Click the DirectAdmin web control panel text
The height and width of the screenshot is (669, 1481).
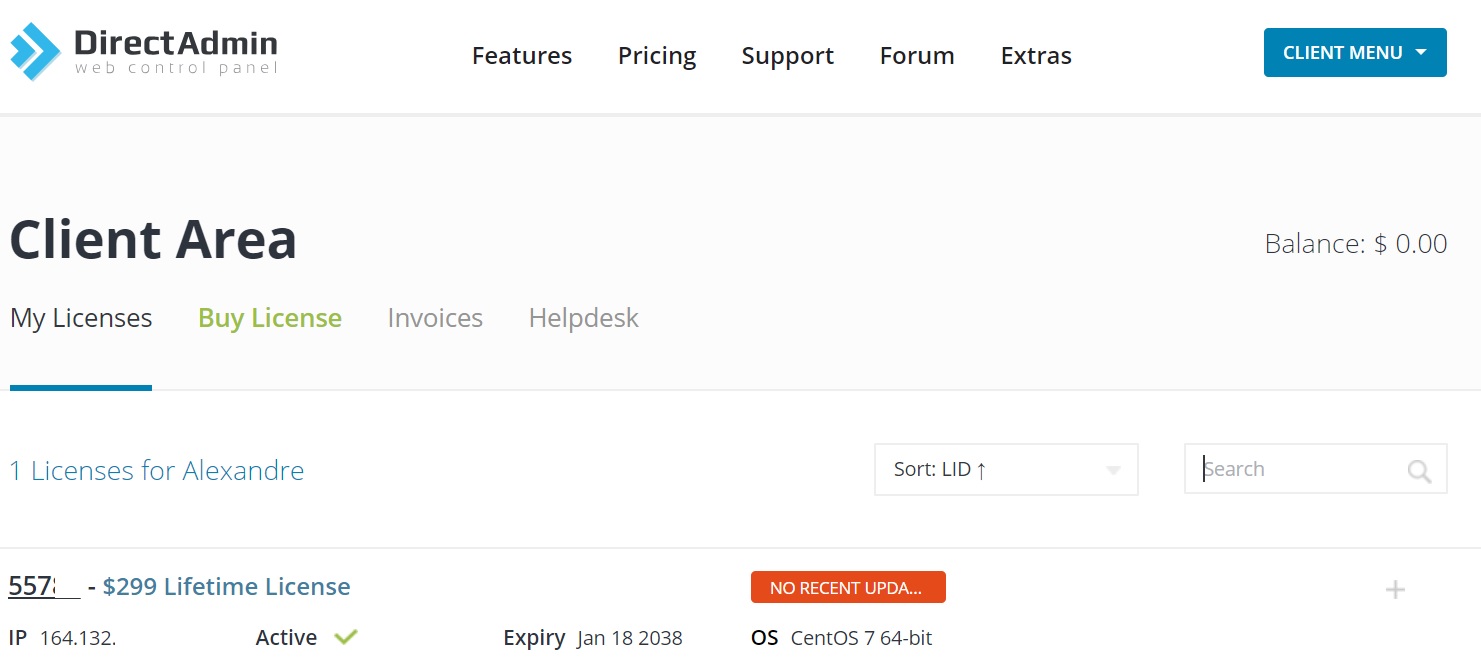(176, 52)
